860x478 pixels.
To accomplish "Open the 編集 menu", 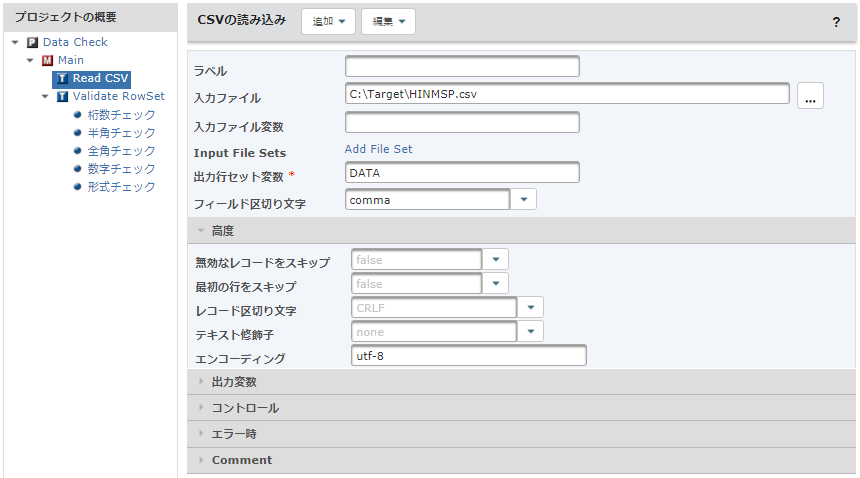I will 388,21.
